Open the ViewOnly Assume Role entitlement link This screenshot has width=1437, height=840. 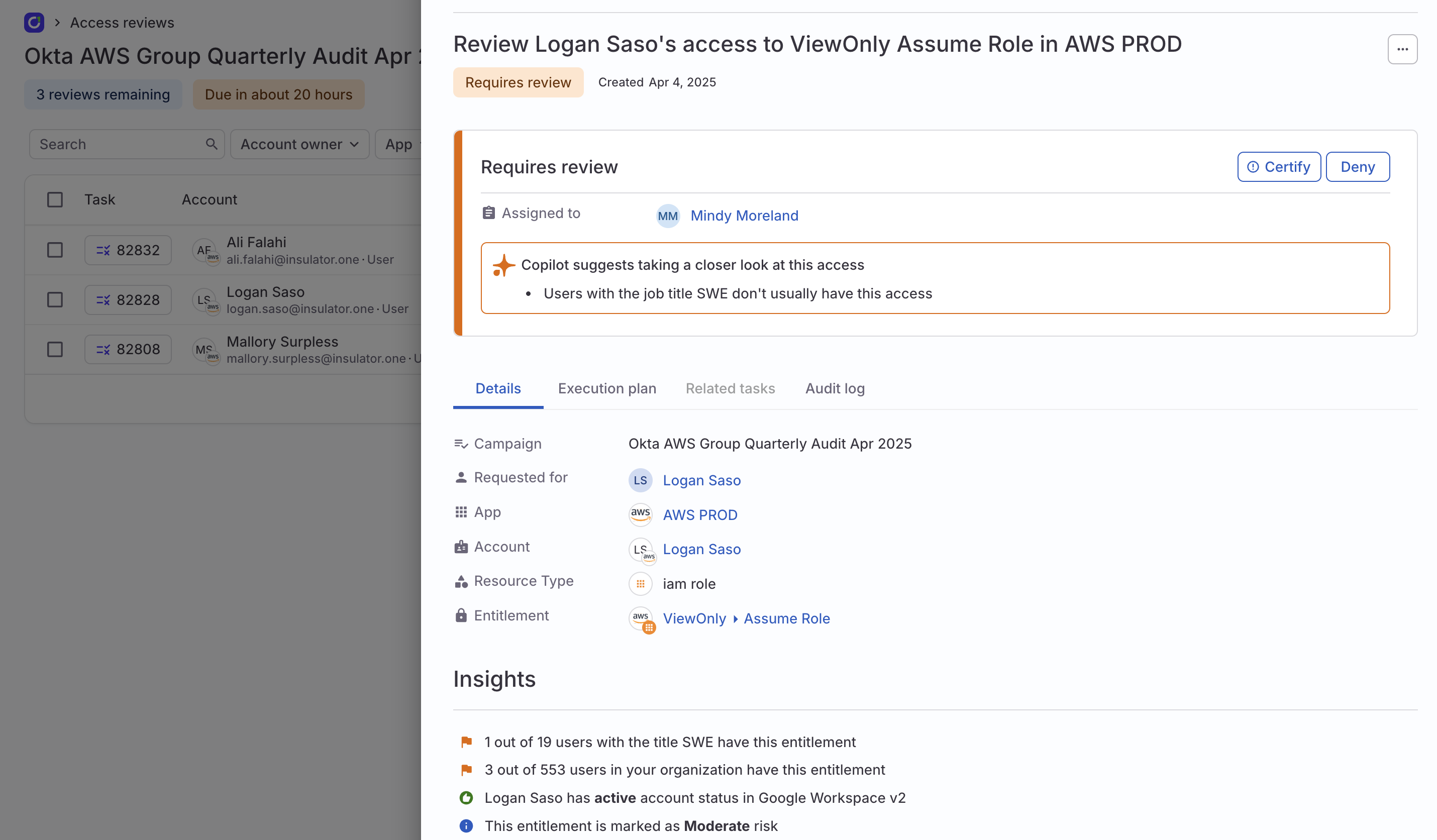(747, 618)
